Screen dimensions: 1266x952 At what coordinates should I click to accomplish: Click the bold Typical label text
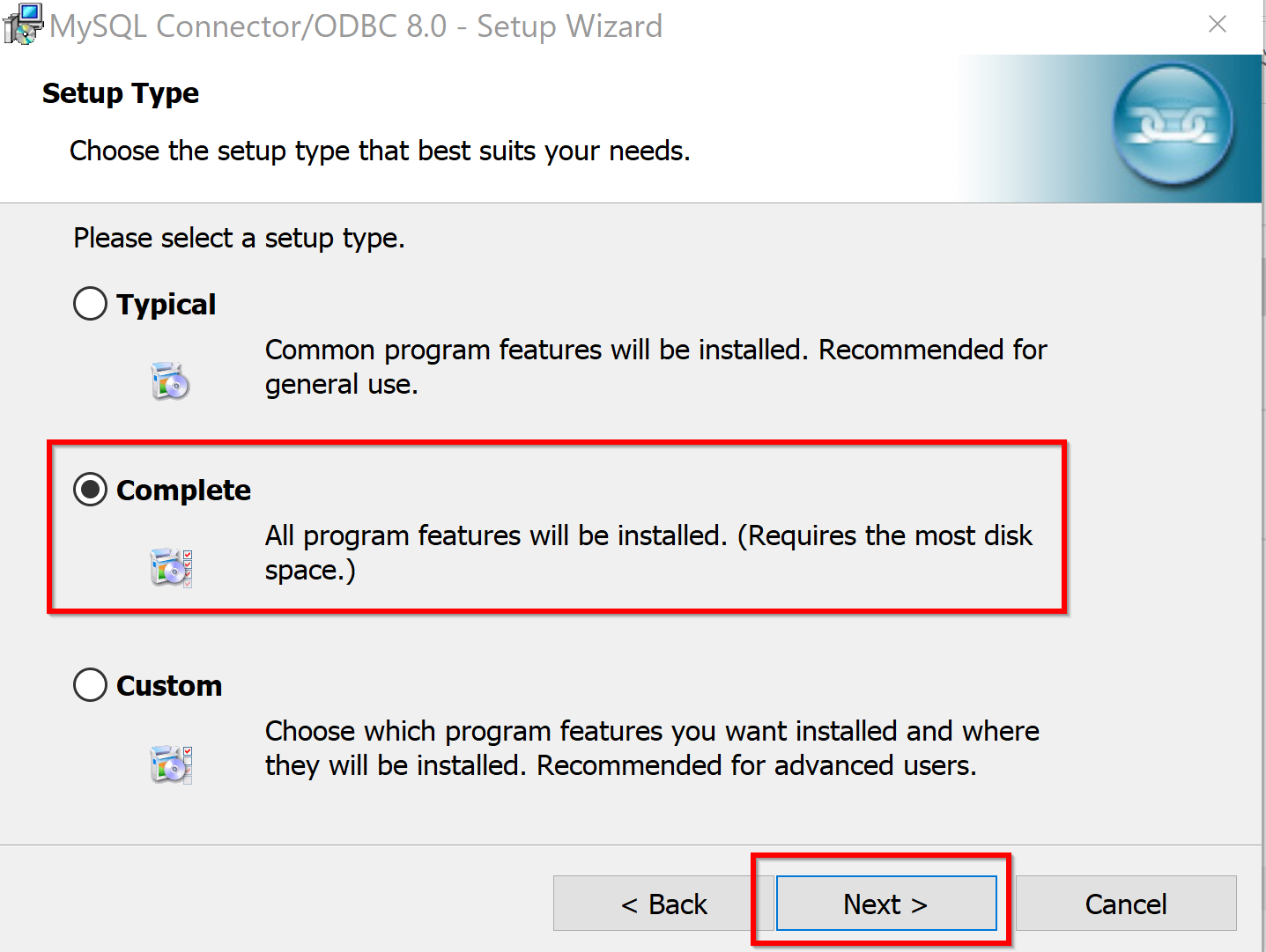pyautogui.click(x=166, y=305)
